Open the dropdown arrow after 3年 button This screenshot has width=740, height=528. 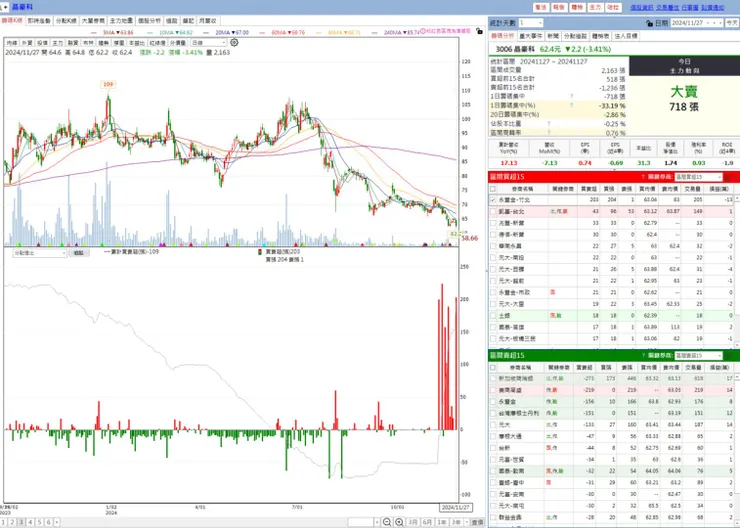point(467,522)
